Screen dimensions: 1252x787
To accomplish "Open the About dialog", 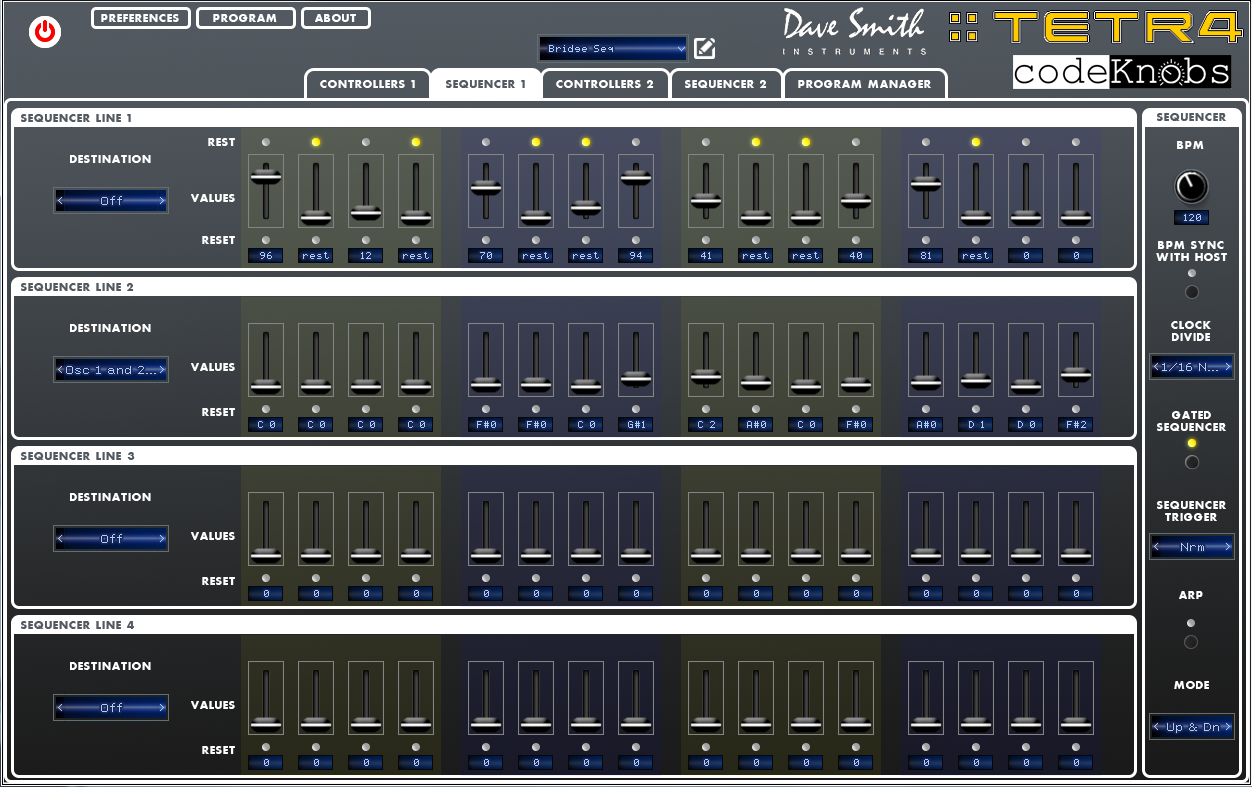I will coord(335,18).
